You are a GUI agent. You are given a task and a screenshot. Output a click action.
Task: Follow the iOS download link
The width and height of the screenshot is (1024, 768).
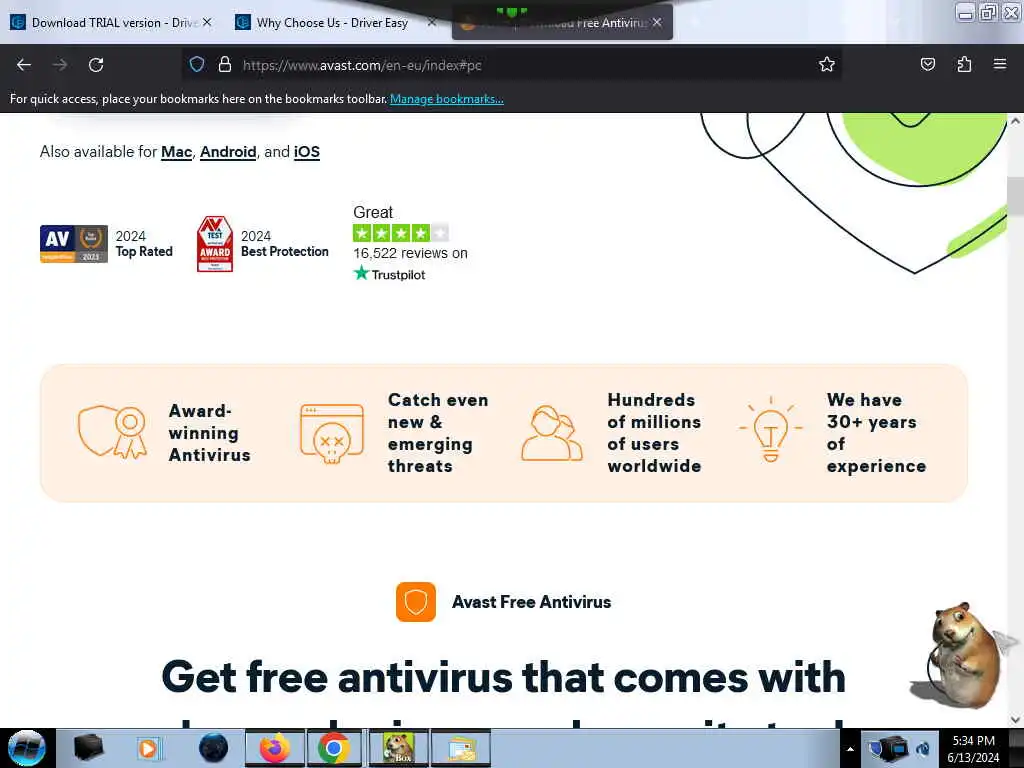[306, 152]
